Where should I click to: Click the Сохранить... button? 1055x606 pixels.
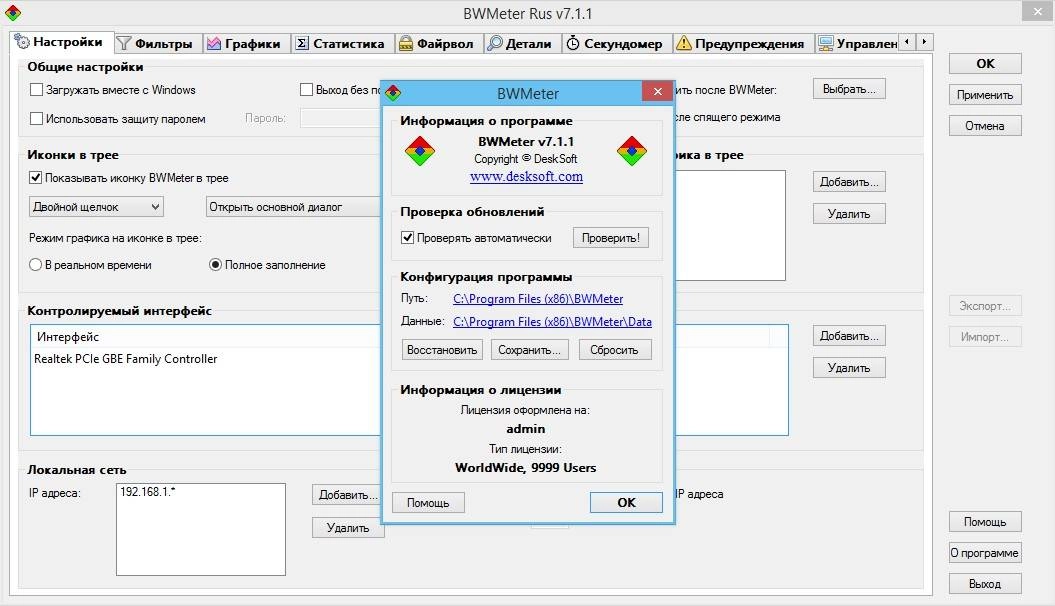pyautogui.click(x=530, y=350)
